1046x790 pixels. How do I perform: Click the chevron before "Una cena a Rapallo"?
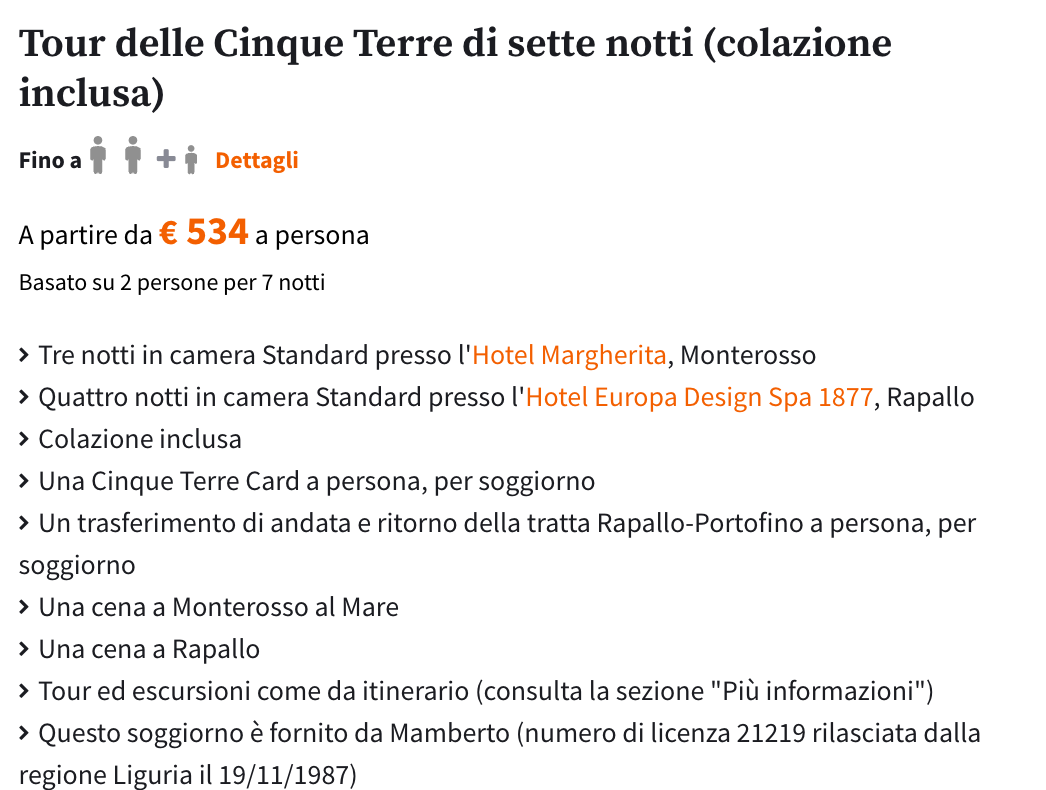coord(25,650)
